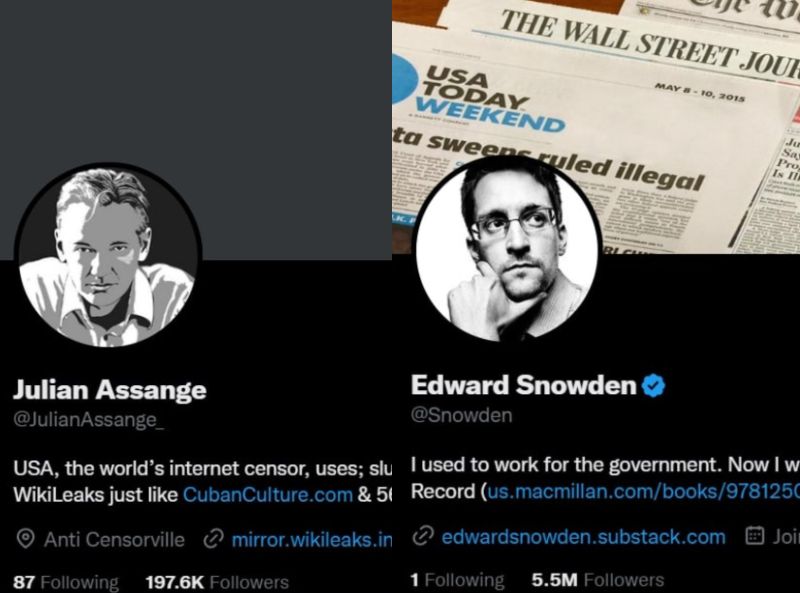
Task: Click the link icon before mirror.wikileaks.in
Action: pos(213,539)
